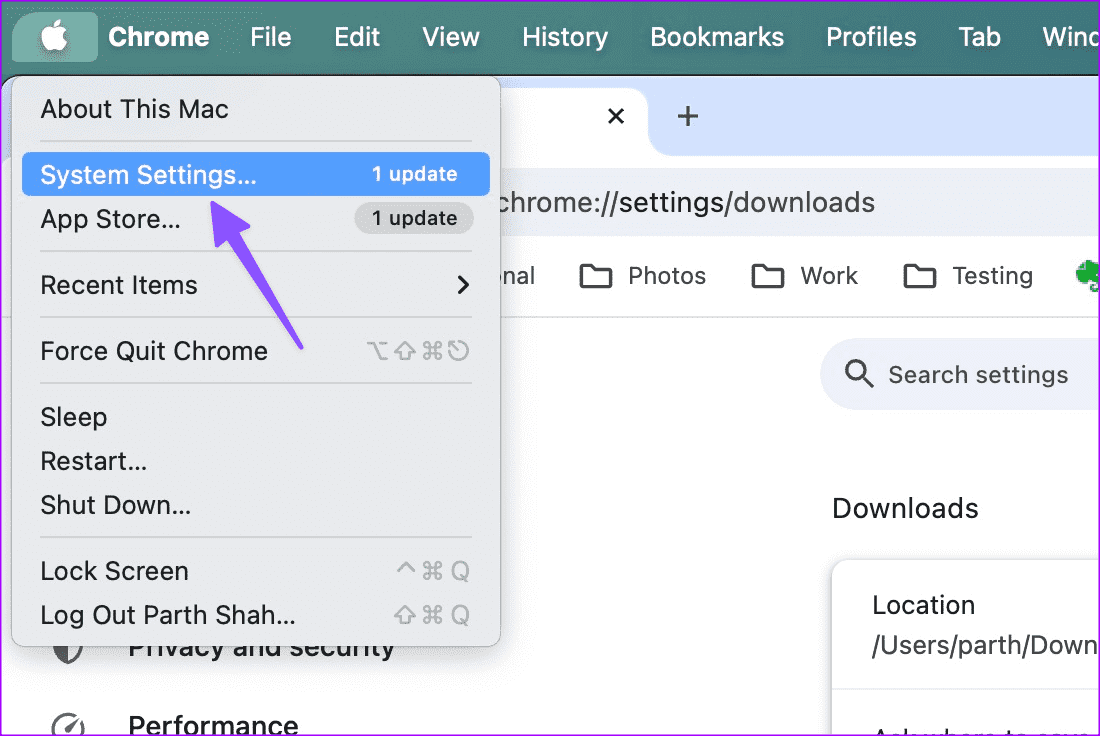Open the History menu in menu bar
Image resolution: width=1100 pixels, height=736 pixels.
pos(564,37)
